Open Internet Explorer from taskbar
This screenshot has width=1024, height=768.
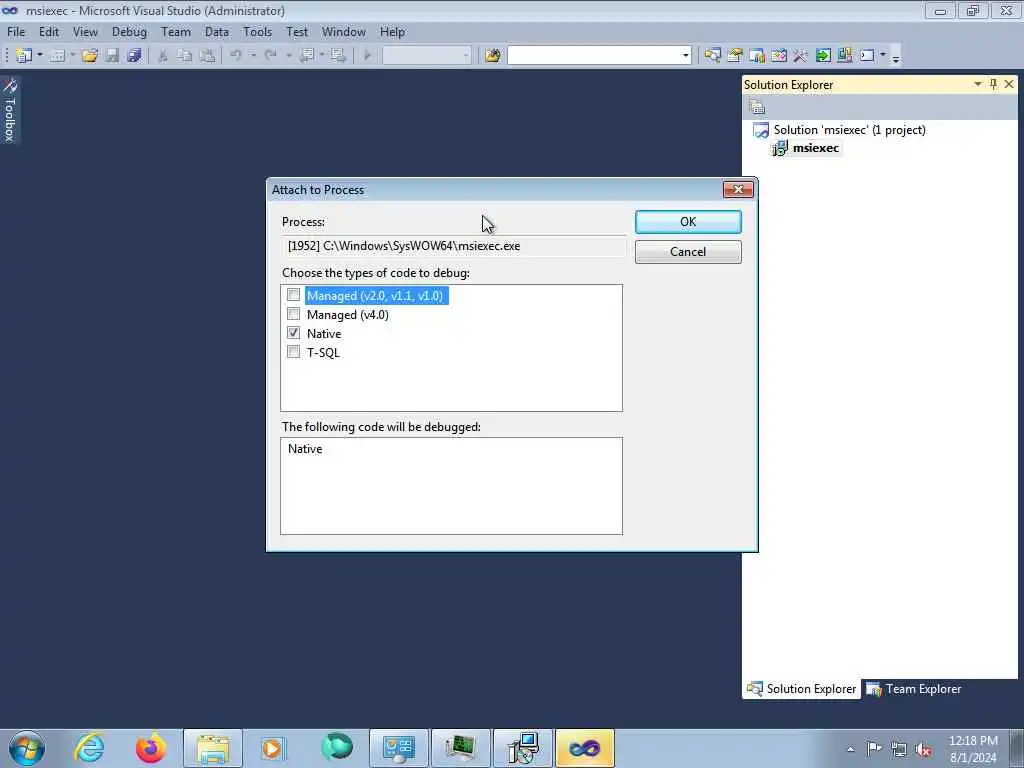(89, 748)
